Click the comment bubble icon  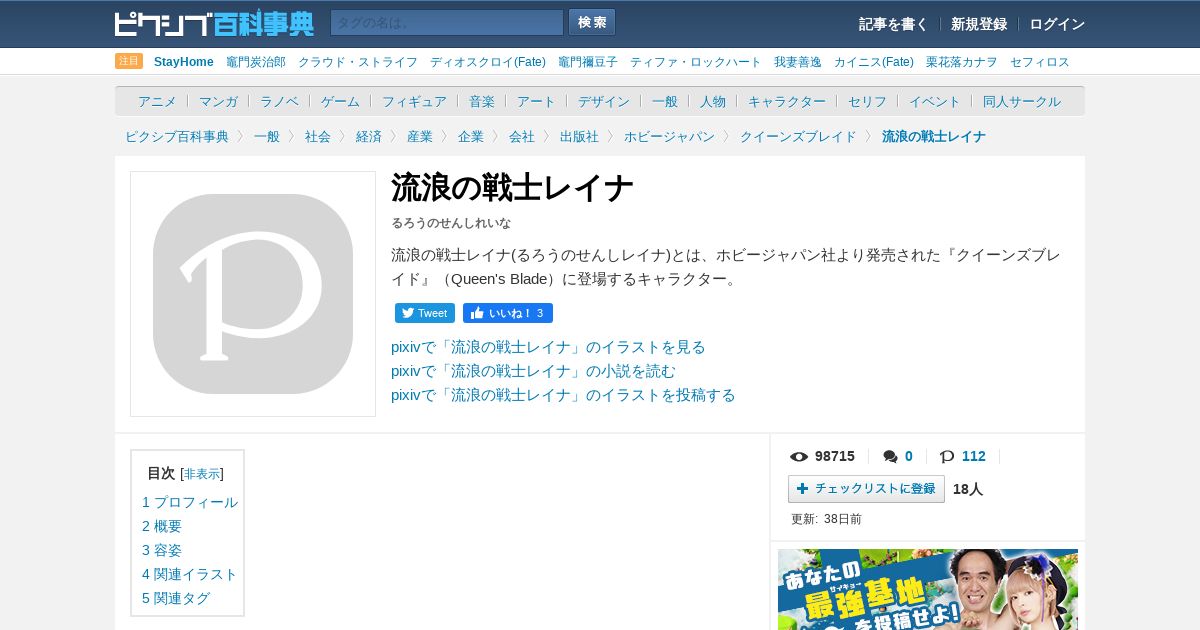[890, 457]
